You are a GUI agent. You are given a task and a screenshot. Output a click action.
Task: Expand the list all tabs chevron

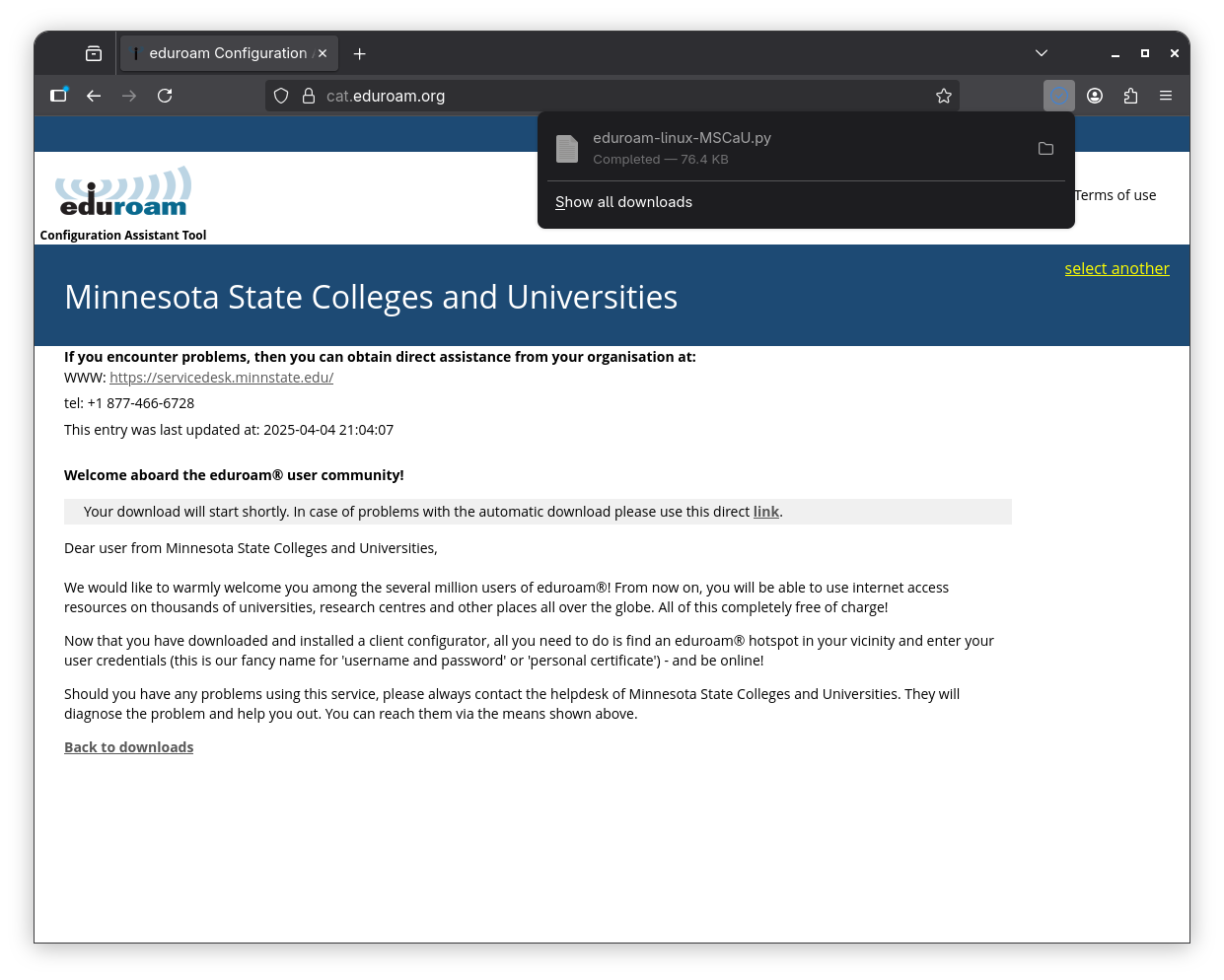click(1042, 52)
